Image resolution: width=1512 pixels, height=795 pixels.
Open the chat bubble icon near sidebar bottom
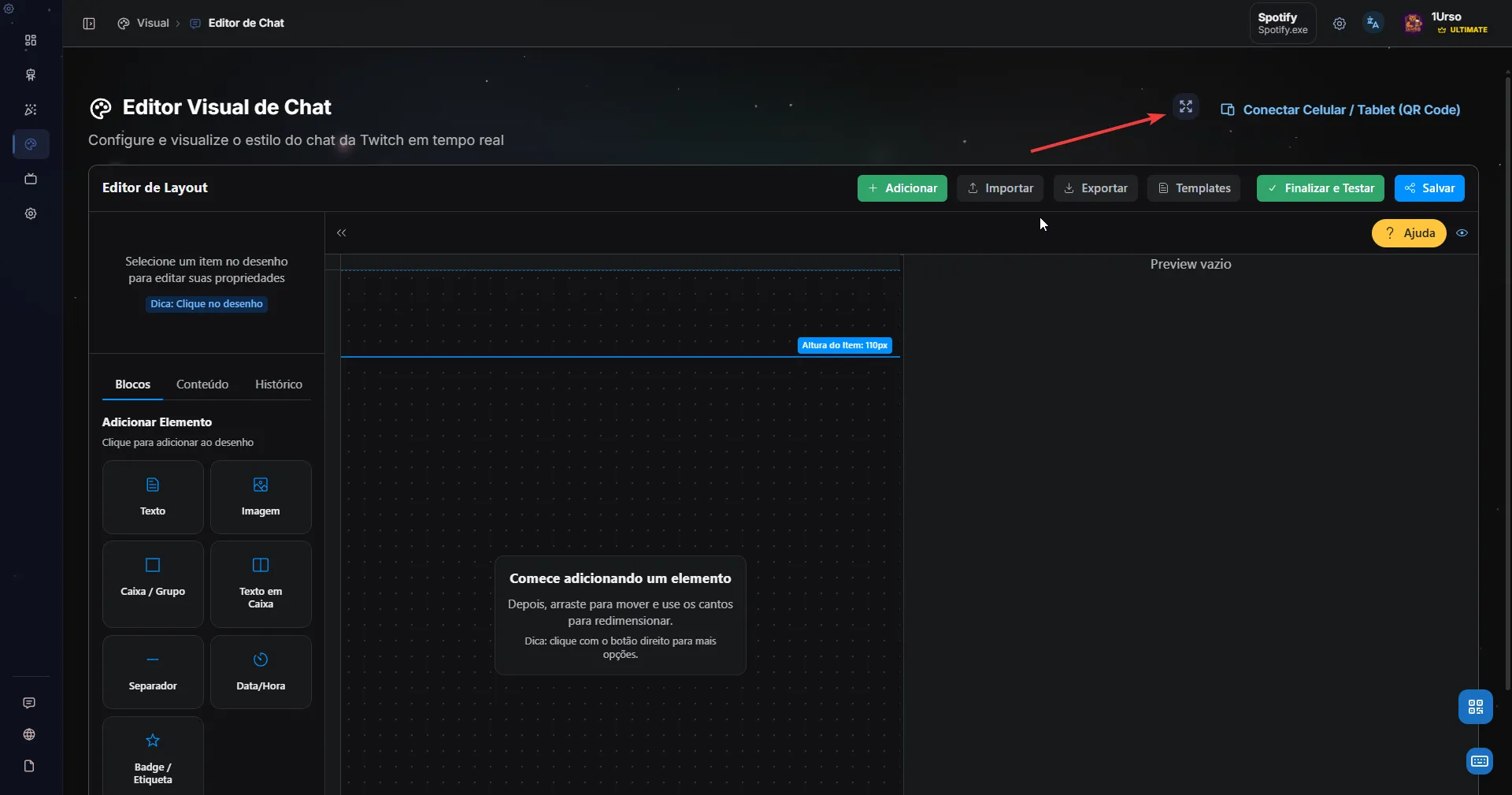pyautogui.click(x=30, y=704)
